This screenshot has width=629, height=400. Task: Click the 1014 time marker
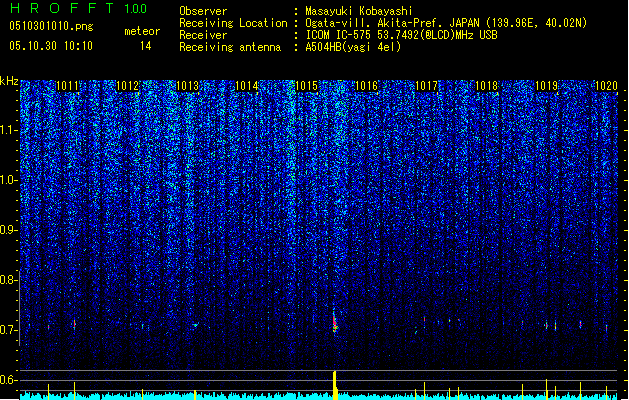click(246, 86)
